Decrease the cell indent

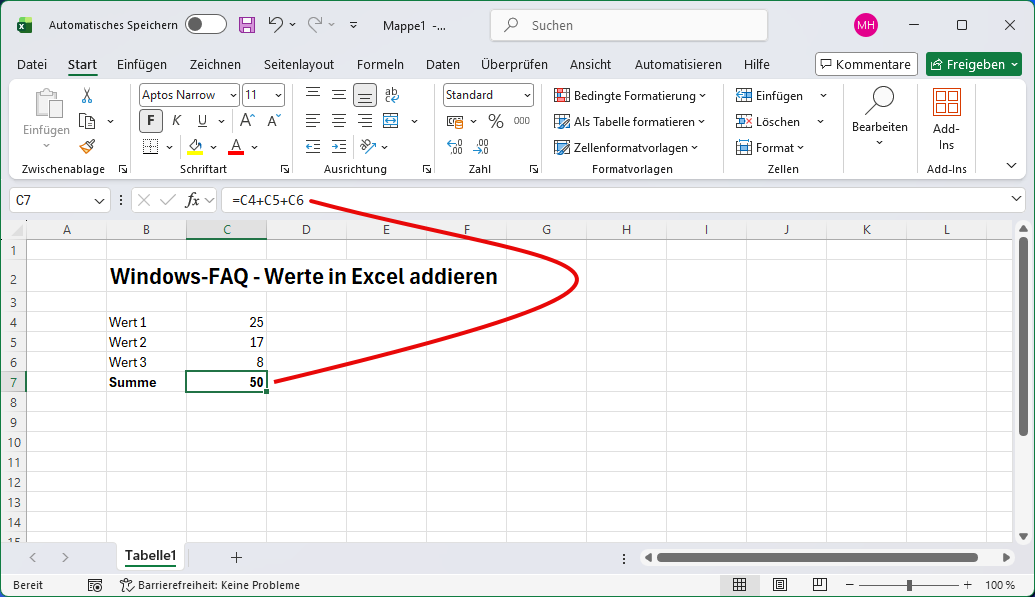coord(313,147)
